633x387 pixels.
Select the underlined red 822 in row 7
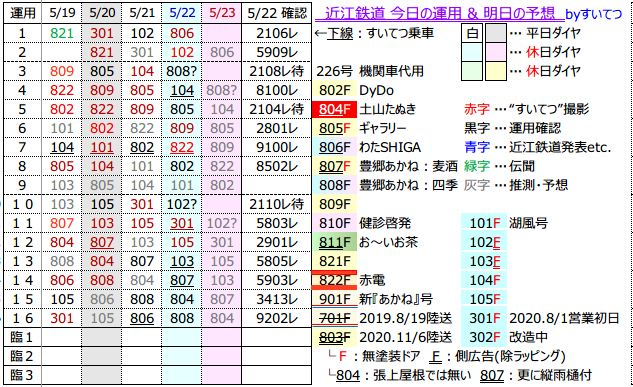click(x=182, y=147)
